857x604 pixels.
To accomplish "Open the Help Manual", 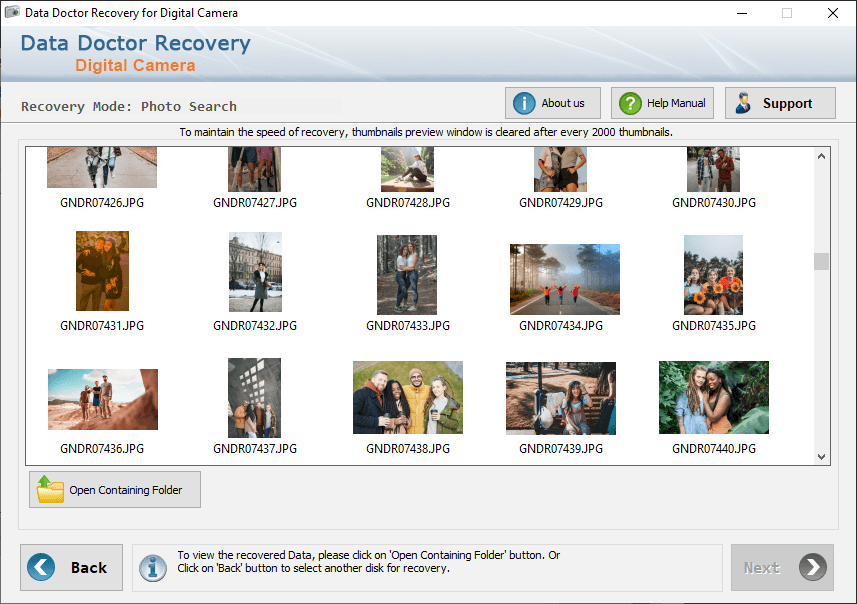I will 662,103.
